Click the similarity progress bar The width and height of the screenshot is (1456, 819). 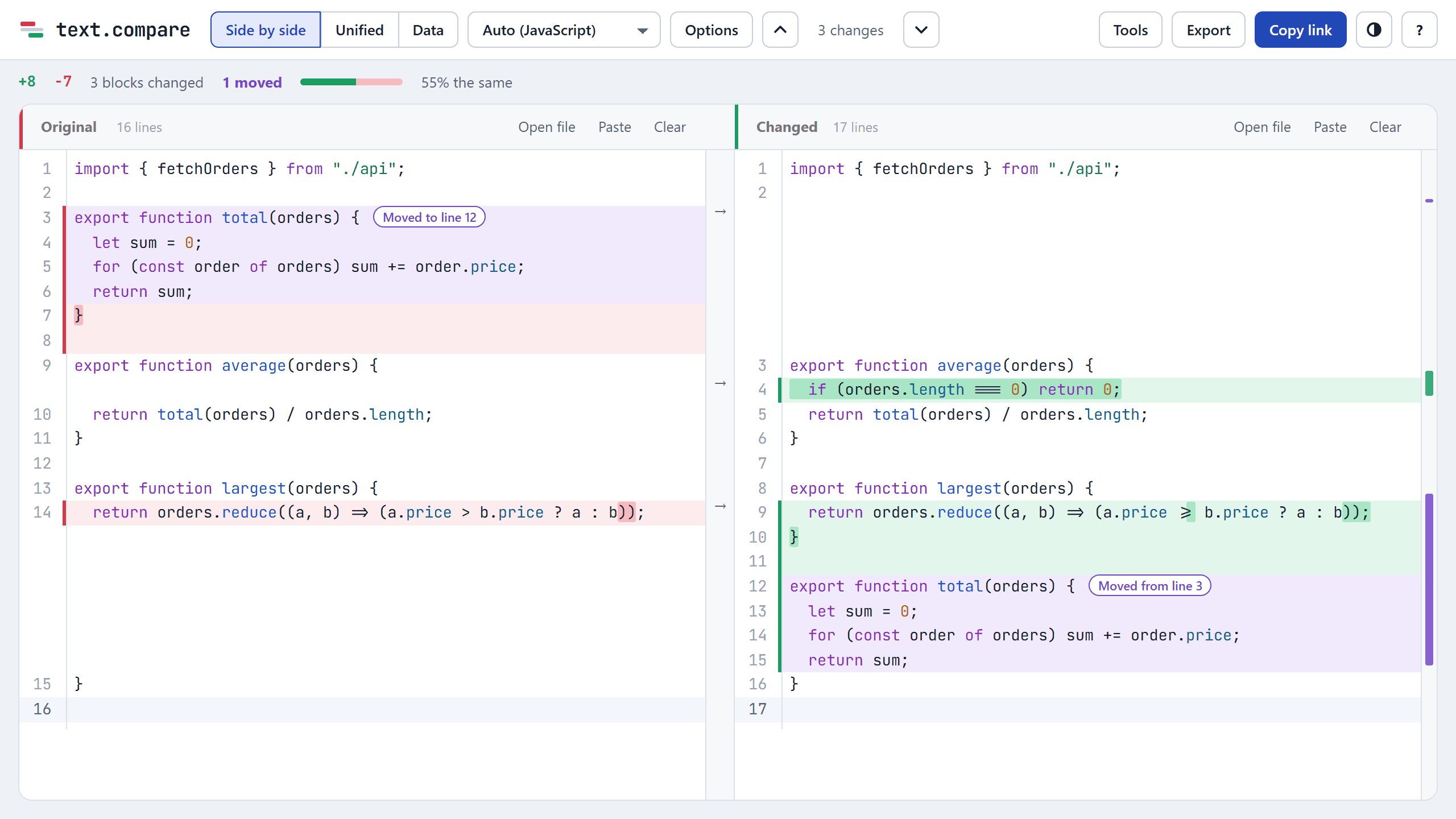(x=351, y=82)
